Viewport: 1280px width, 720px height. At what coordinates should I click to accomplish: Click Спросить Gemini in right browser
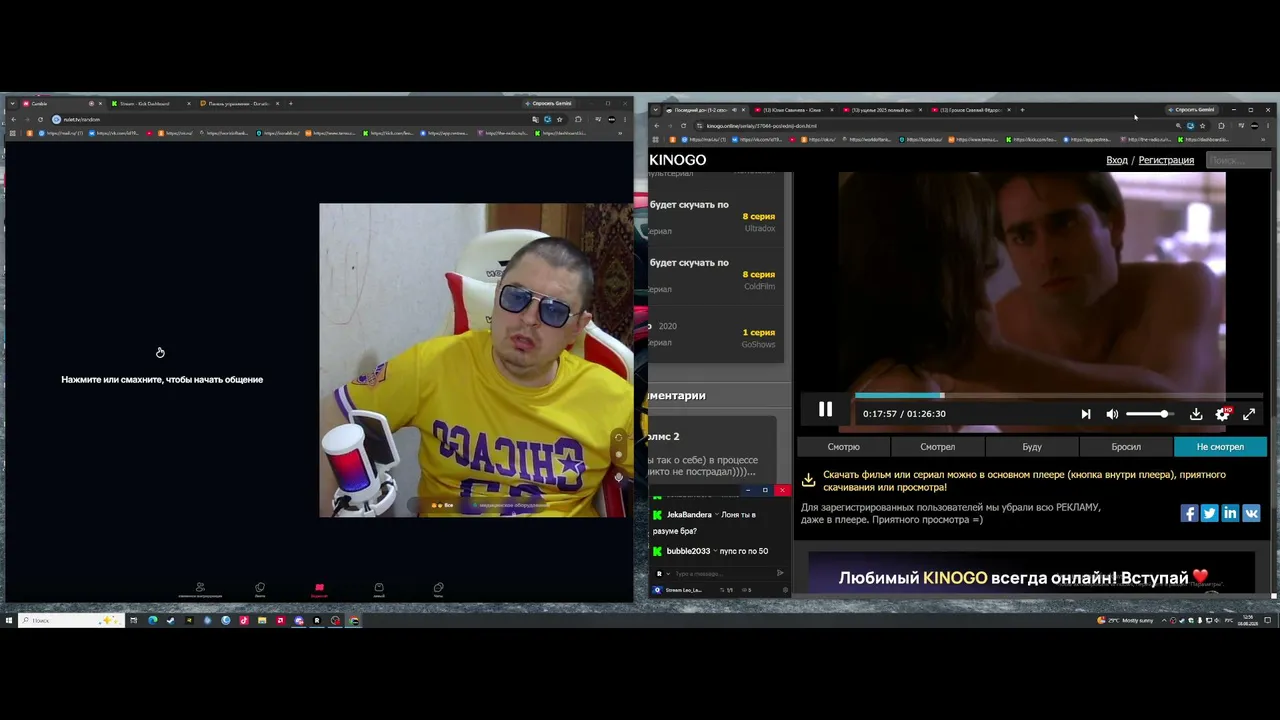point(1191,110)
